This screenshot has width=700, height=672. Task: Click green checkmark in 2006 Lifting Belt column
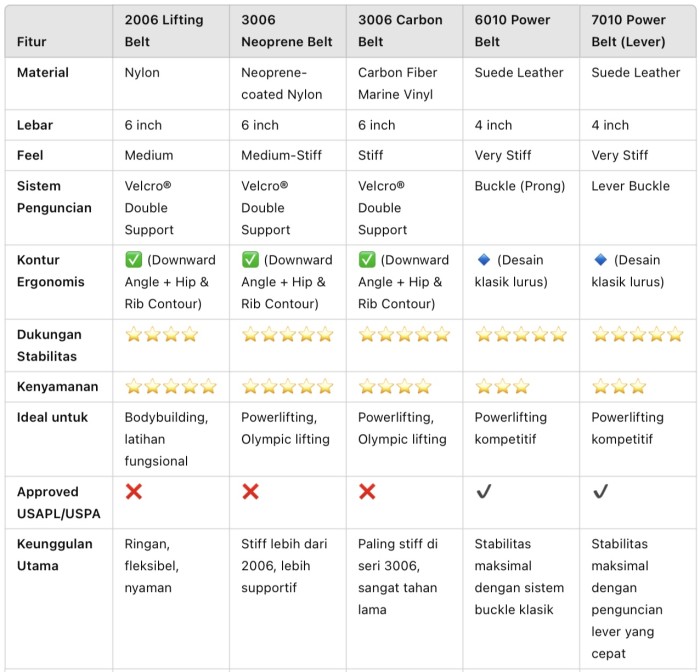tap(133, 259)
